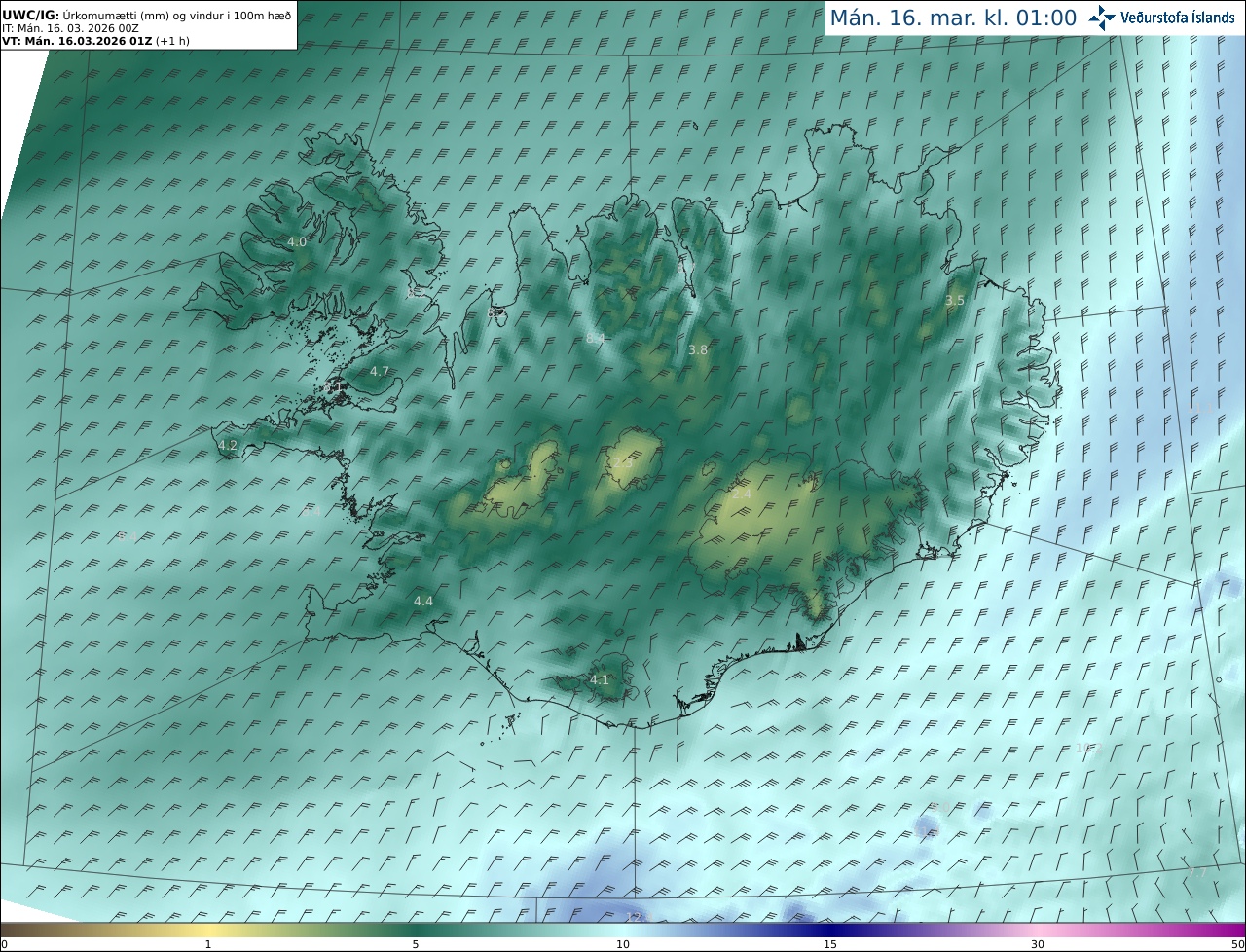Viewport: 1246px width, 952px height.
Task: Click the 4.2 value label on the map
Action: [x=228, y=445]
